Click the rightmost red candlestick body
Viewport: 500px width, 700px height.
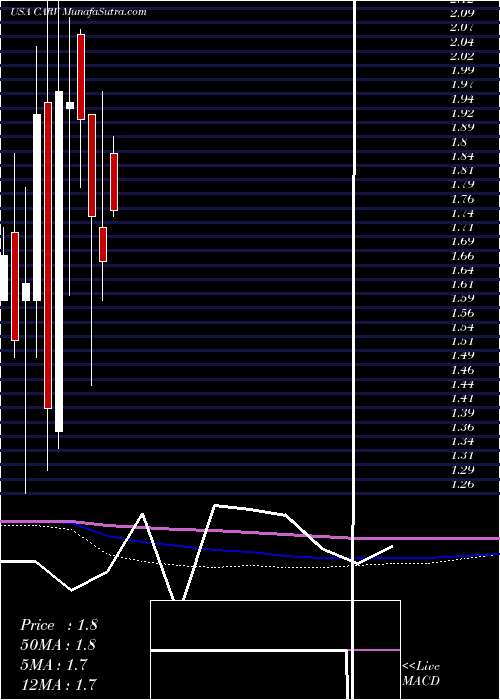click(x=114, y=182)
